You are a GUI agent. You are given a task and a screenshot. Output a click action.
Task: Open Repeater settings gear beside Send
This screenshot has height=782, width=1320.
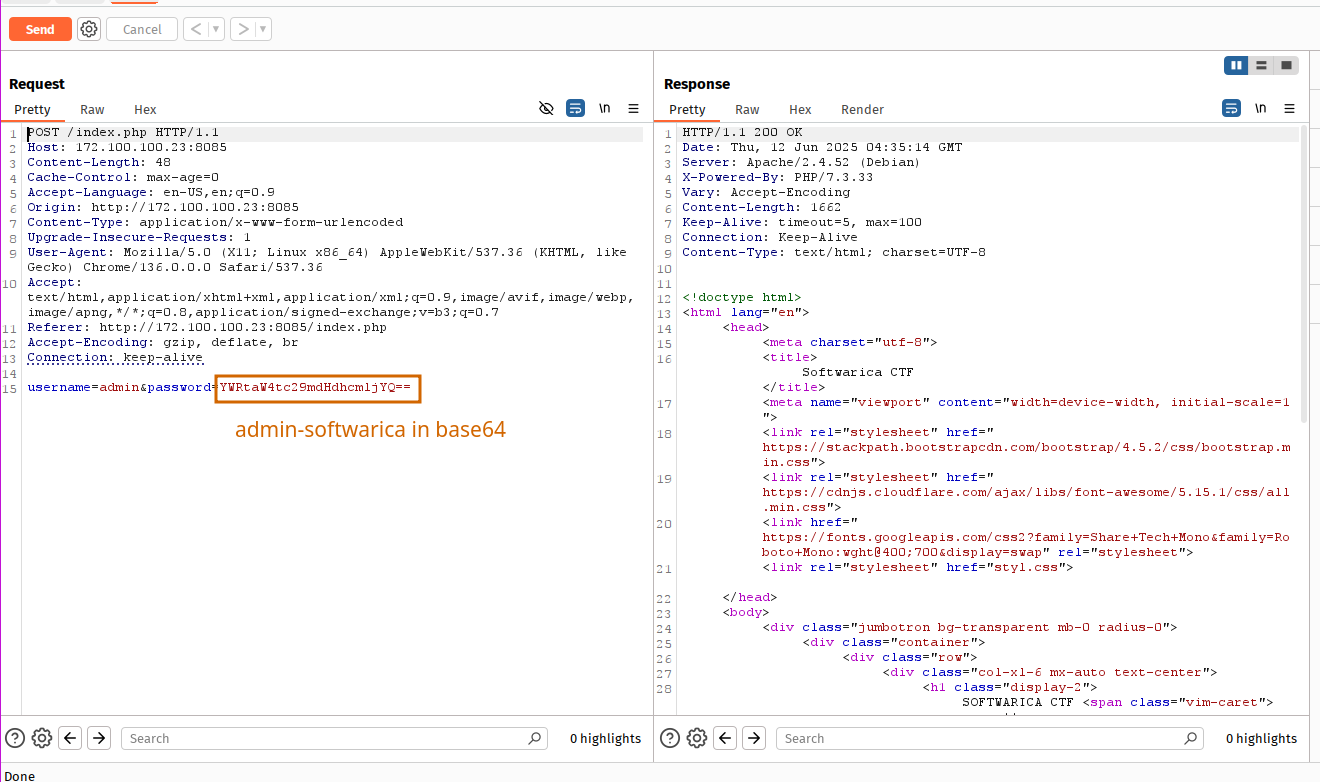(x=89, y=29)
